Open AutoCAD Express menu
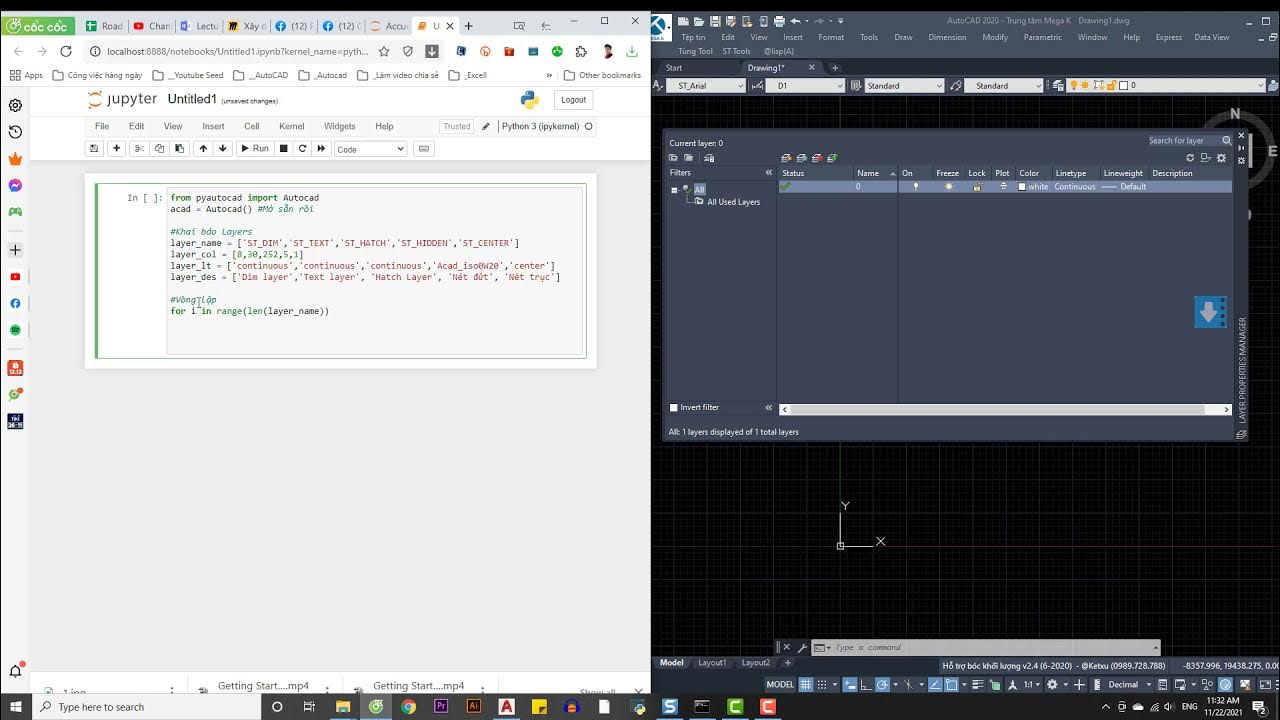The width and height of the screenshot is (1280, 720). pyautogui.click(x=1168, y=37)
